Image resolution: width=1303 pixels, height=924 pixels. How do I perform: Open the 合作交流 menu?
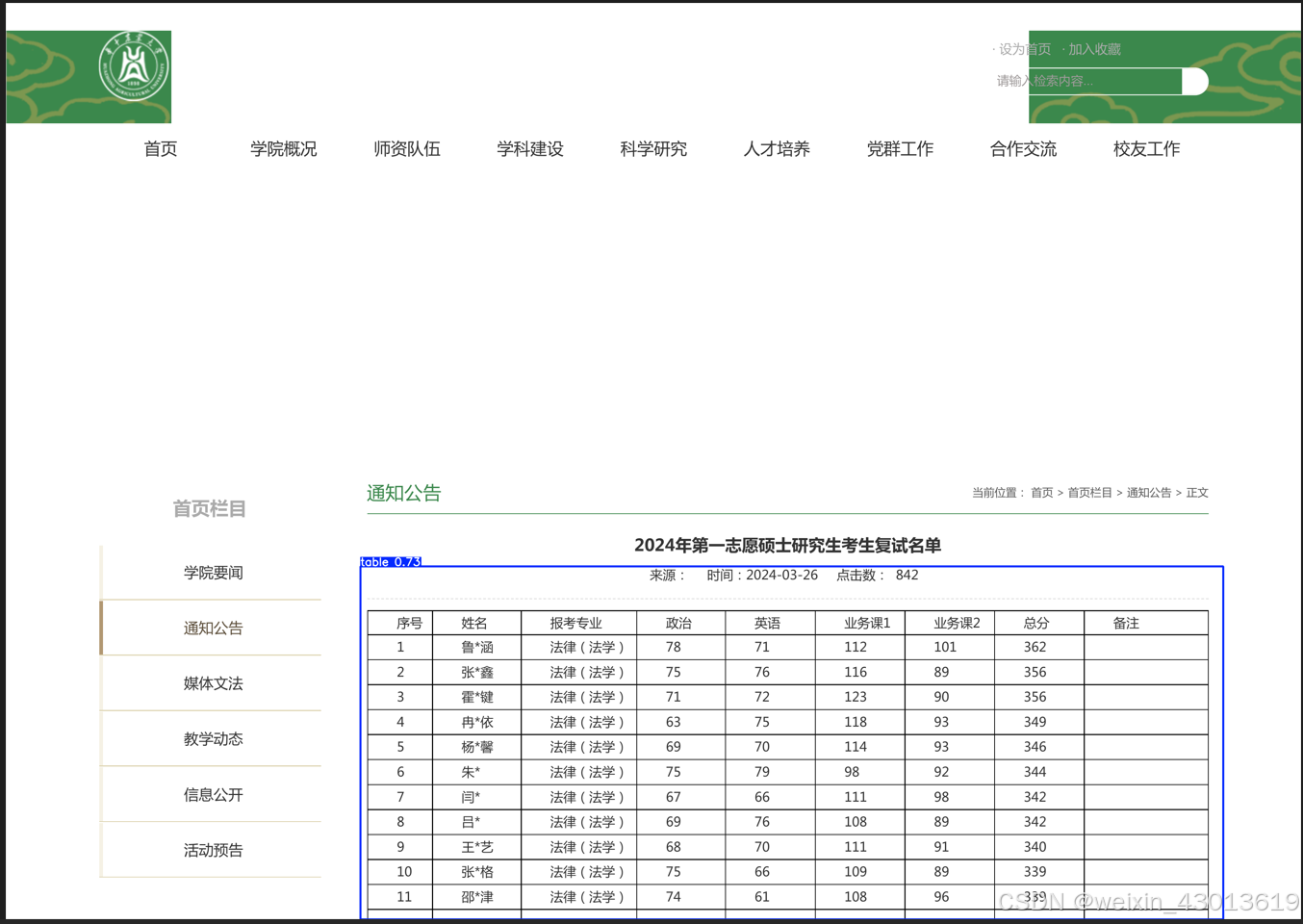[1023, 149]
